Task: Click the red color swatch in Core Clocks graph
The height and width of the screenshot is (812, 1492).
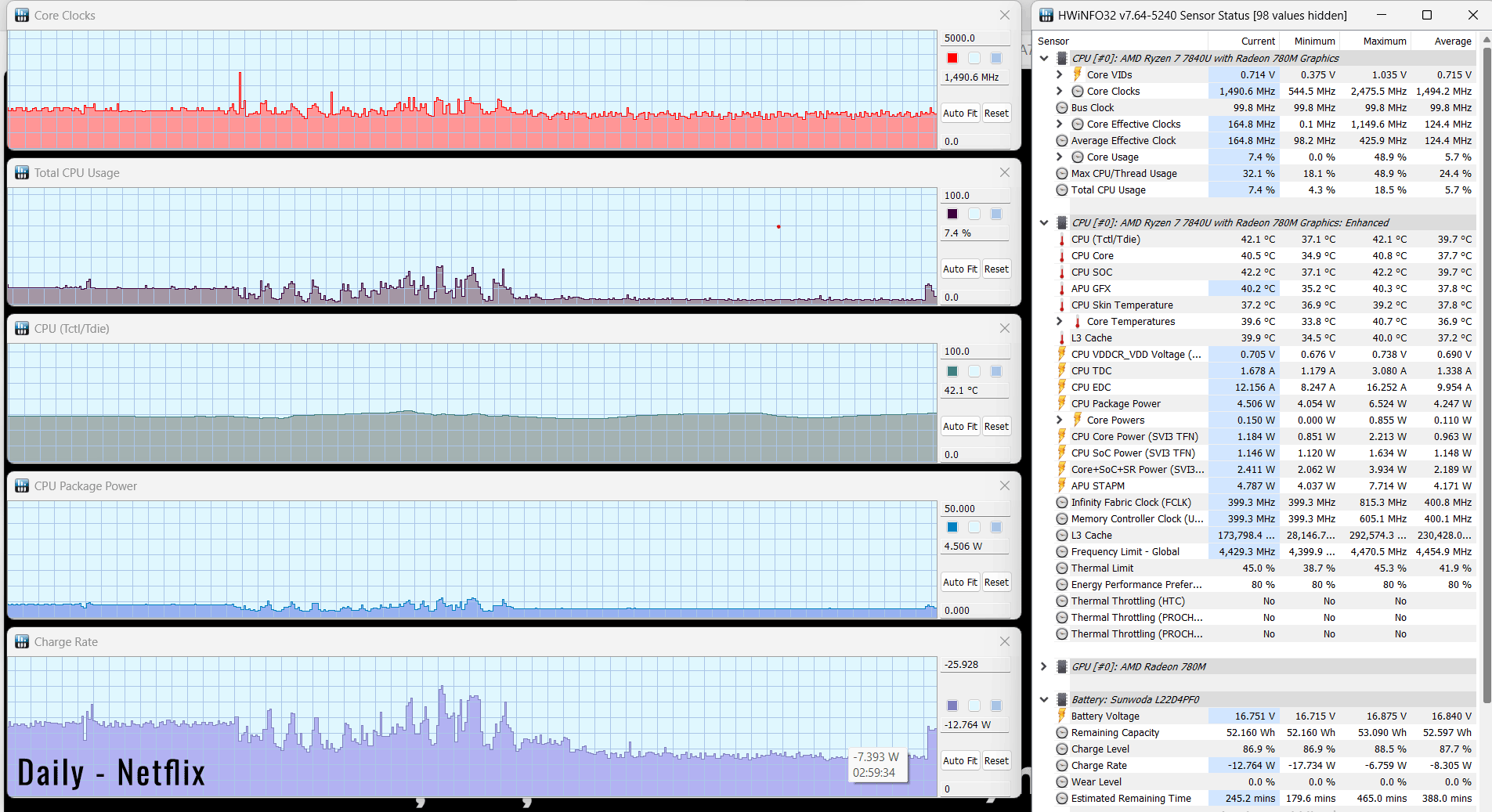Action: [x=952, y=58]
